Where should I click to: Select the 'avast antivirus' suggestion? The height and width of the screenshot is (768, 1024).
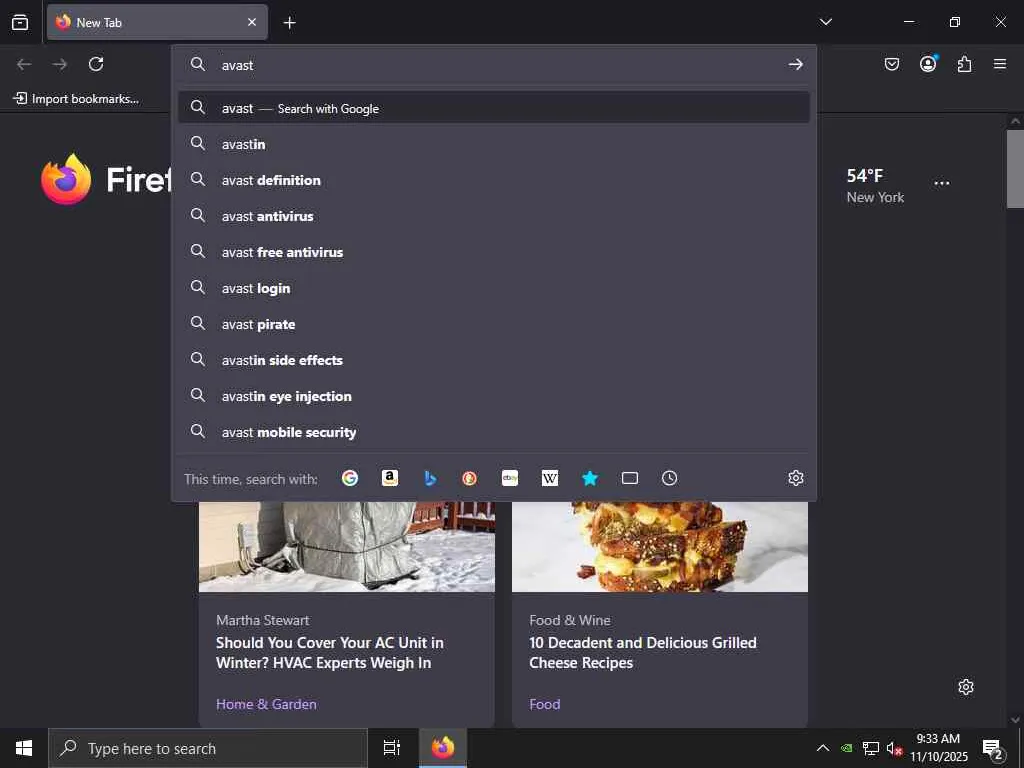[494, 216]
